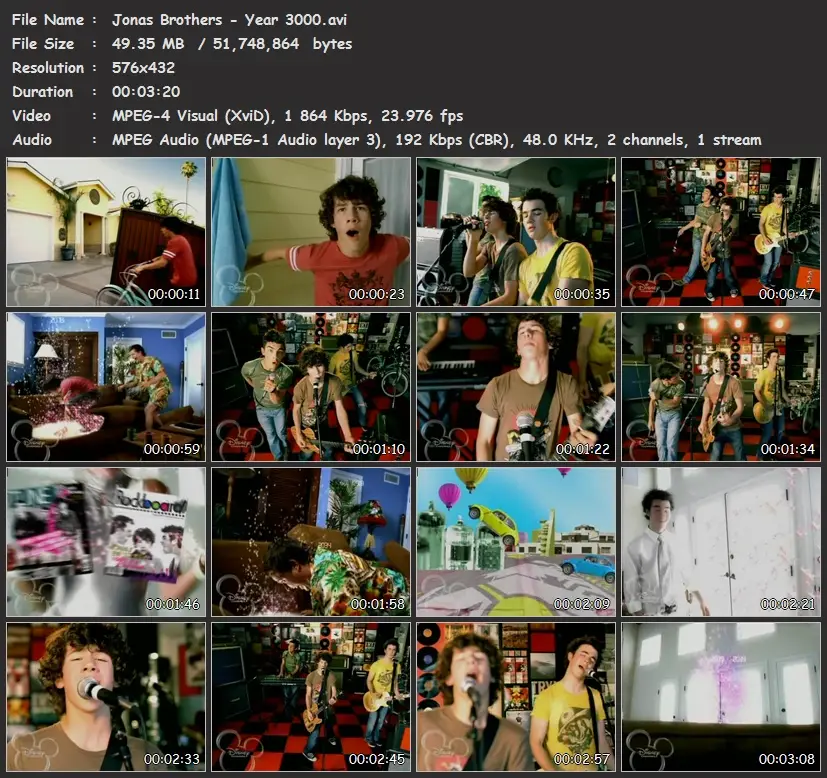Click the 'Audio' label
The width and height of the screenshot is (827, 778).
click(x=32, y=140)
